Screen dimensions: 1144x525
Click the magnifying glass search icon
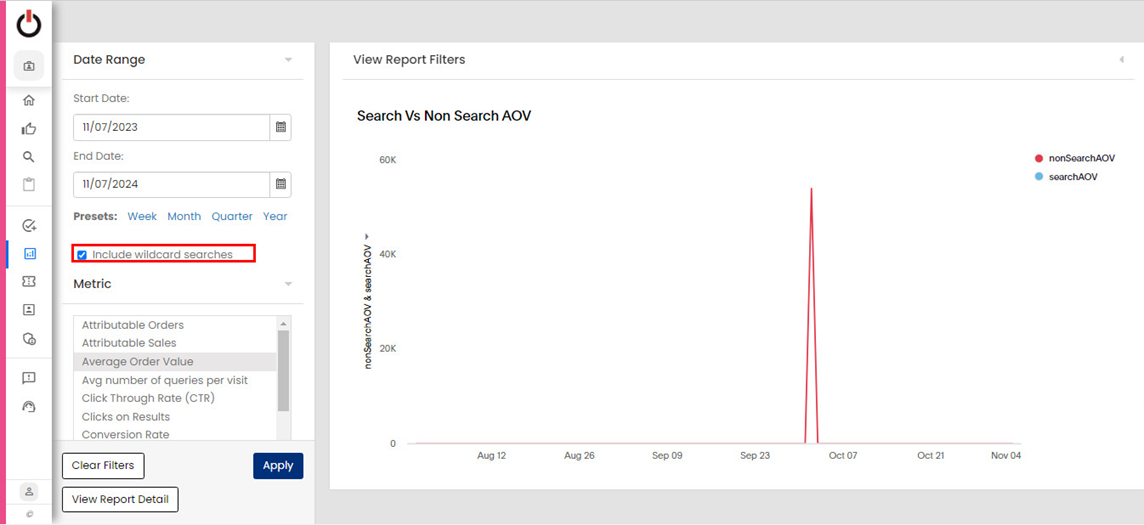click(29, 157)
